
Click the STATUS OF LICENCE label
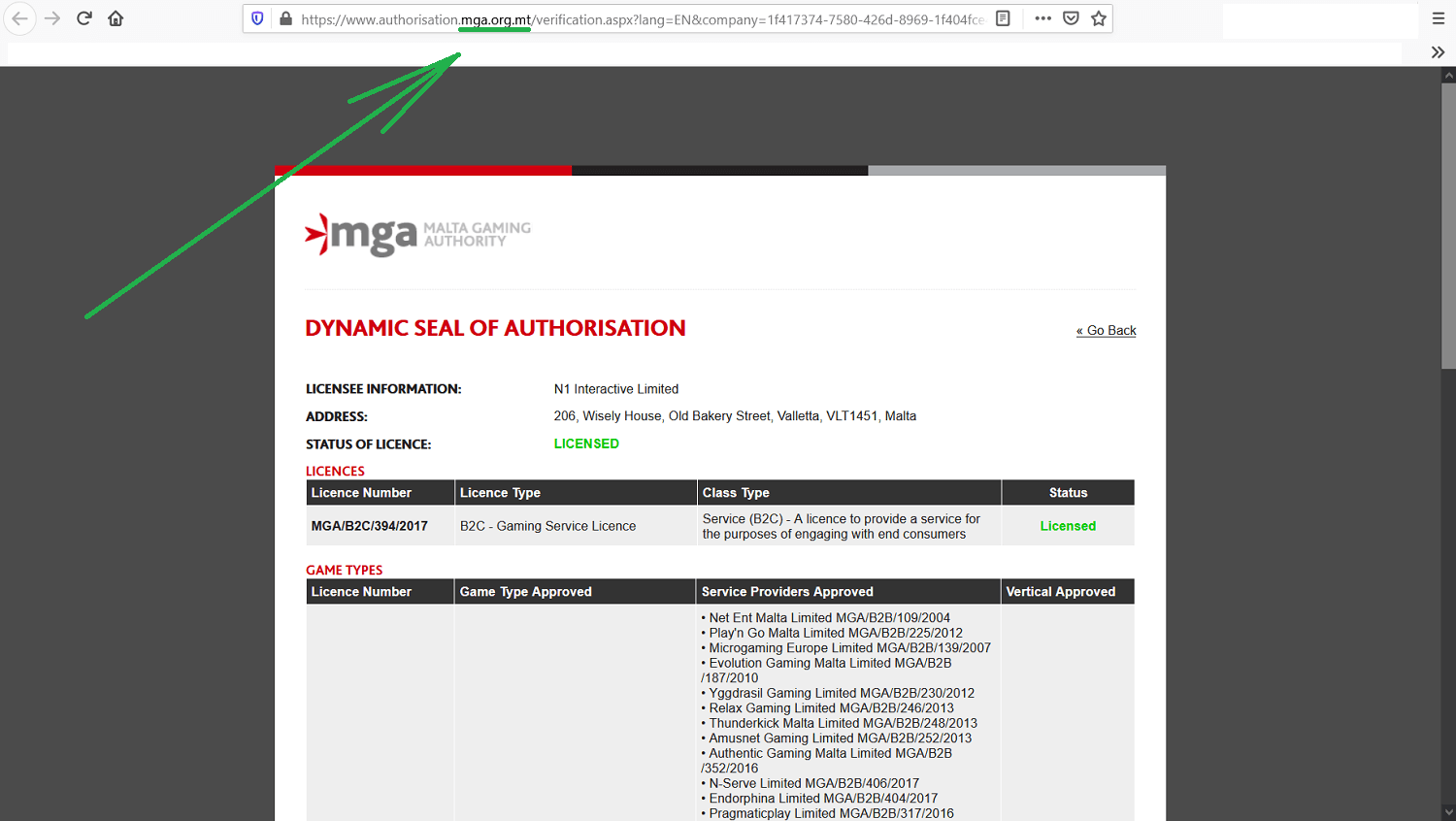[x=368, y=444]
